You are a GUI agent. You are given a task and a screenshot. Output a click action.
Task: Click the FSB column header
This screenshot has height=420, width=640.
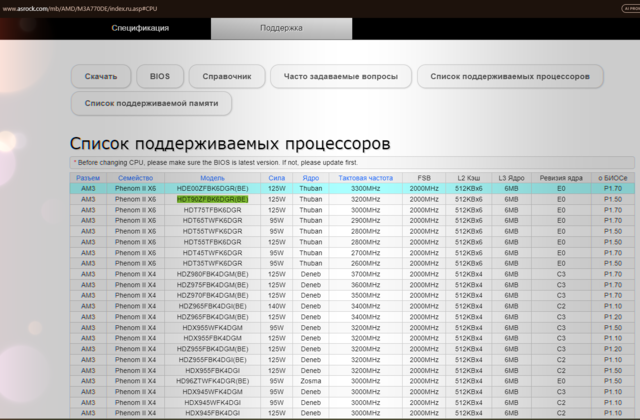[423, 177]
